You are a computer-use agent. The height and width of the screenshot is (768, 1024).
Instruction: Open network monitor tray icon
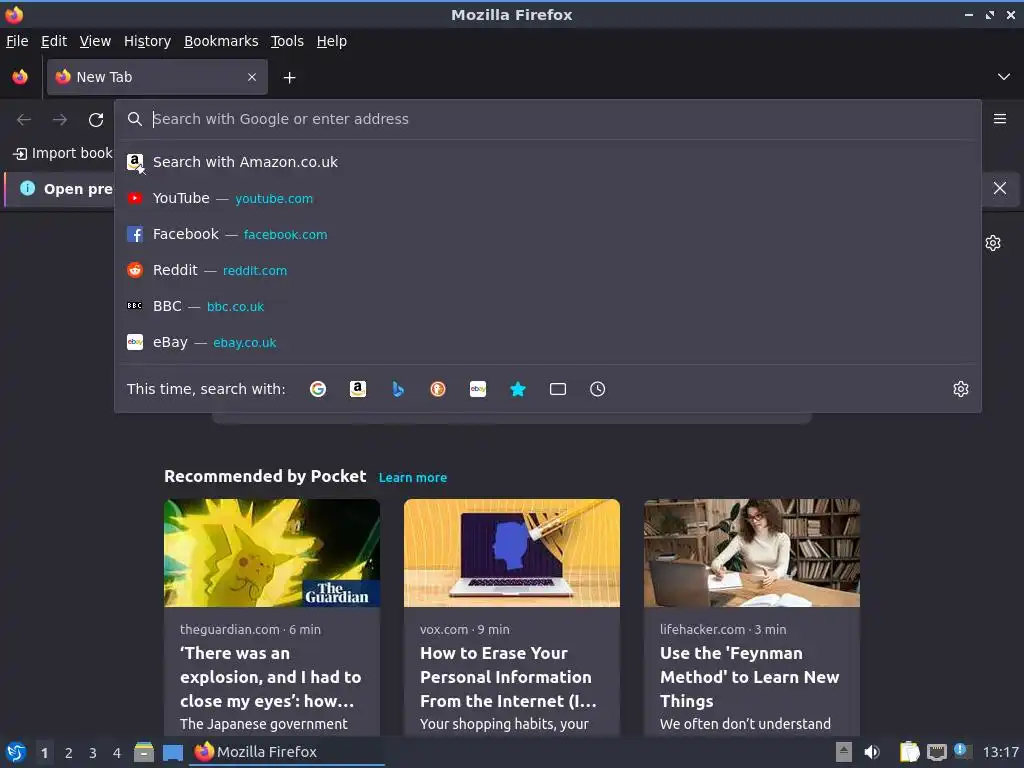(936, 752)
